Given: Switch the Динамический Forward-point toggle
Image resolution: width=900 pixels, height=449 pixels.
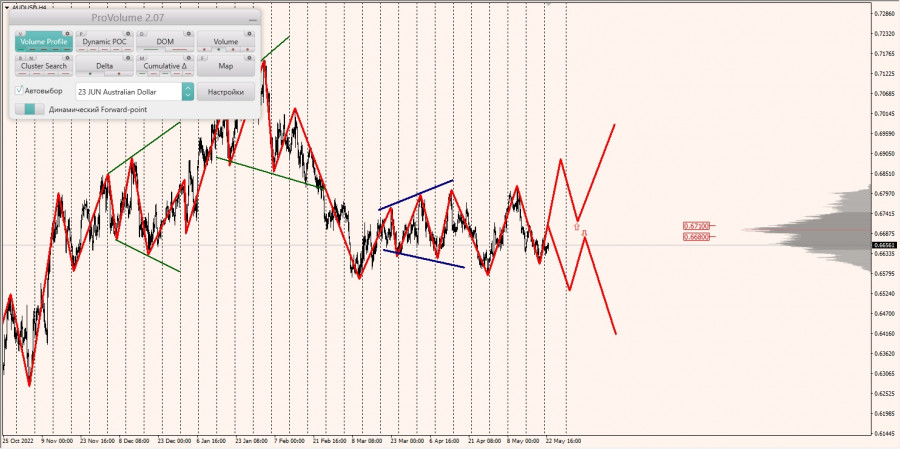Looking at the screenshot, I should pos(30,109).
